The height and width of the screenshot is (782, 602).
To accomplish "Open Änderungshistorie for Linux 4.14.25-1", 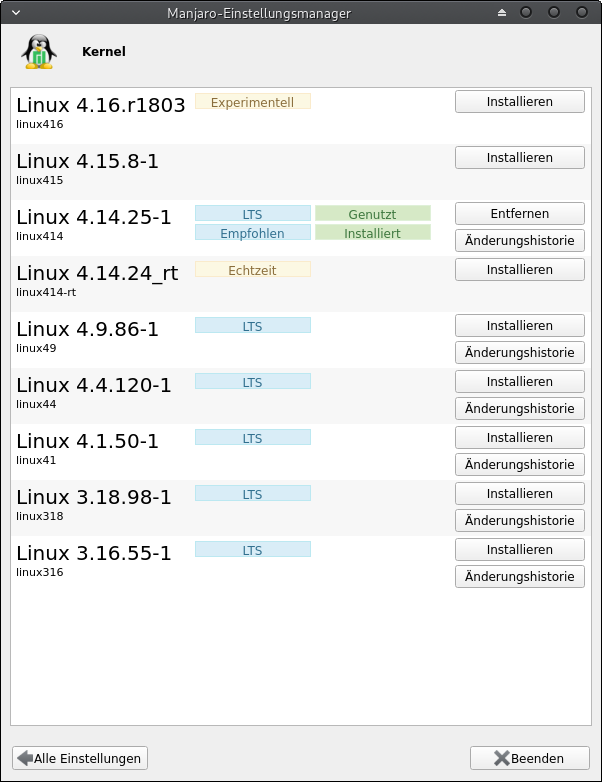I will pyautogui.click(x=519, y=240).
